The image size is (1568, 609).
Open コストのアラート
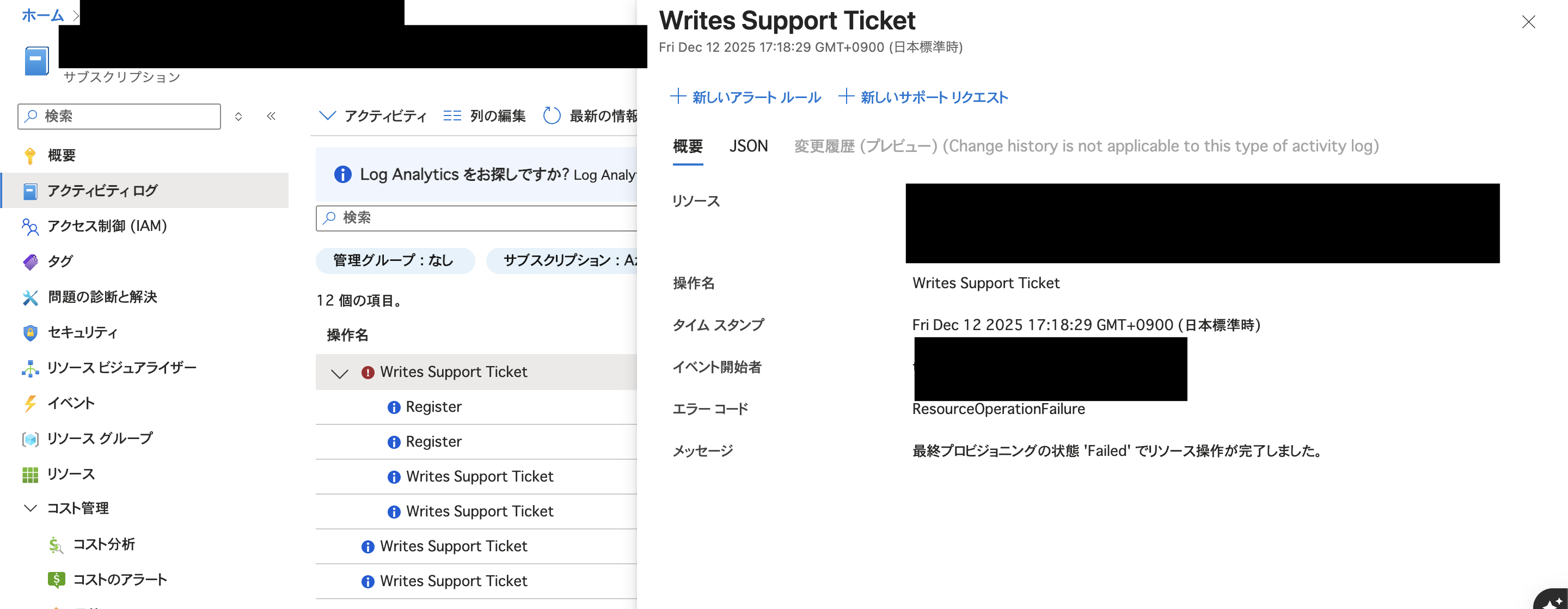(119, 579)
